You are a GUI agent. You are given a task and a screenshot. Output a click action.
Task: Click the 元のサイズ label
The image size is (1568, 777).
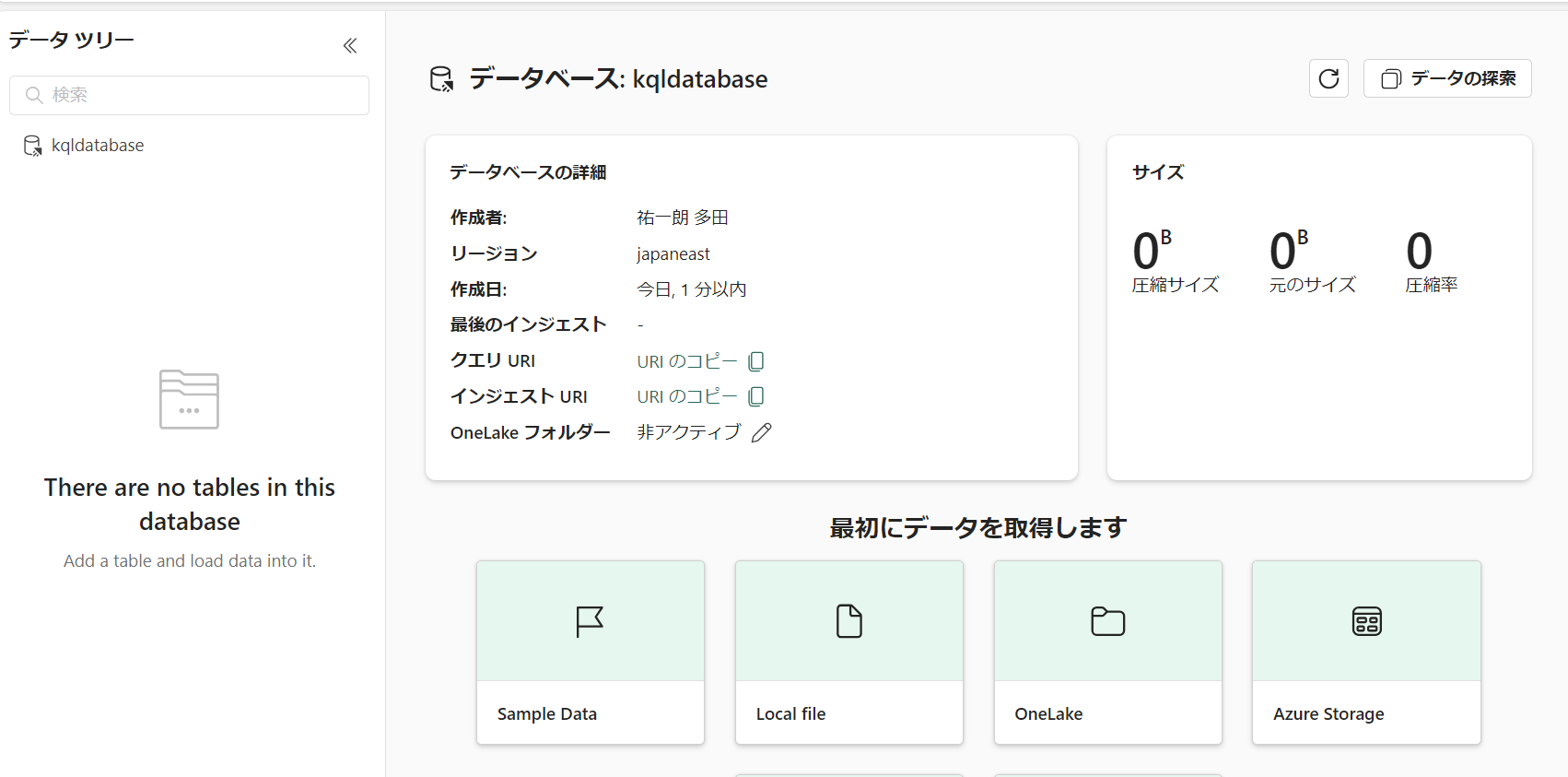pos(1313,285)
